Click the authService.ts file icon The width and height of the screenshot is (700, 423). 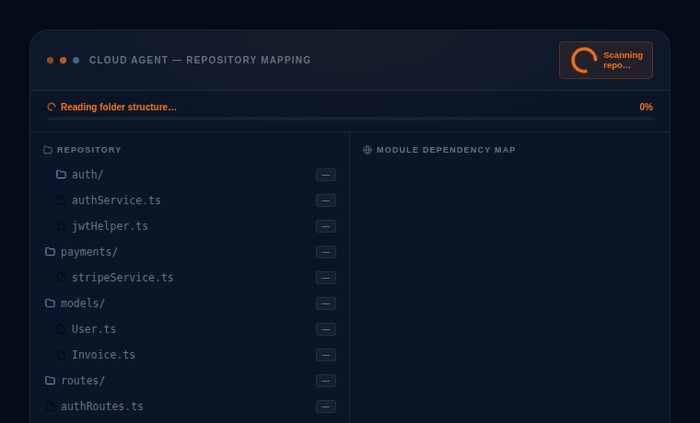(x=61, y=200)
